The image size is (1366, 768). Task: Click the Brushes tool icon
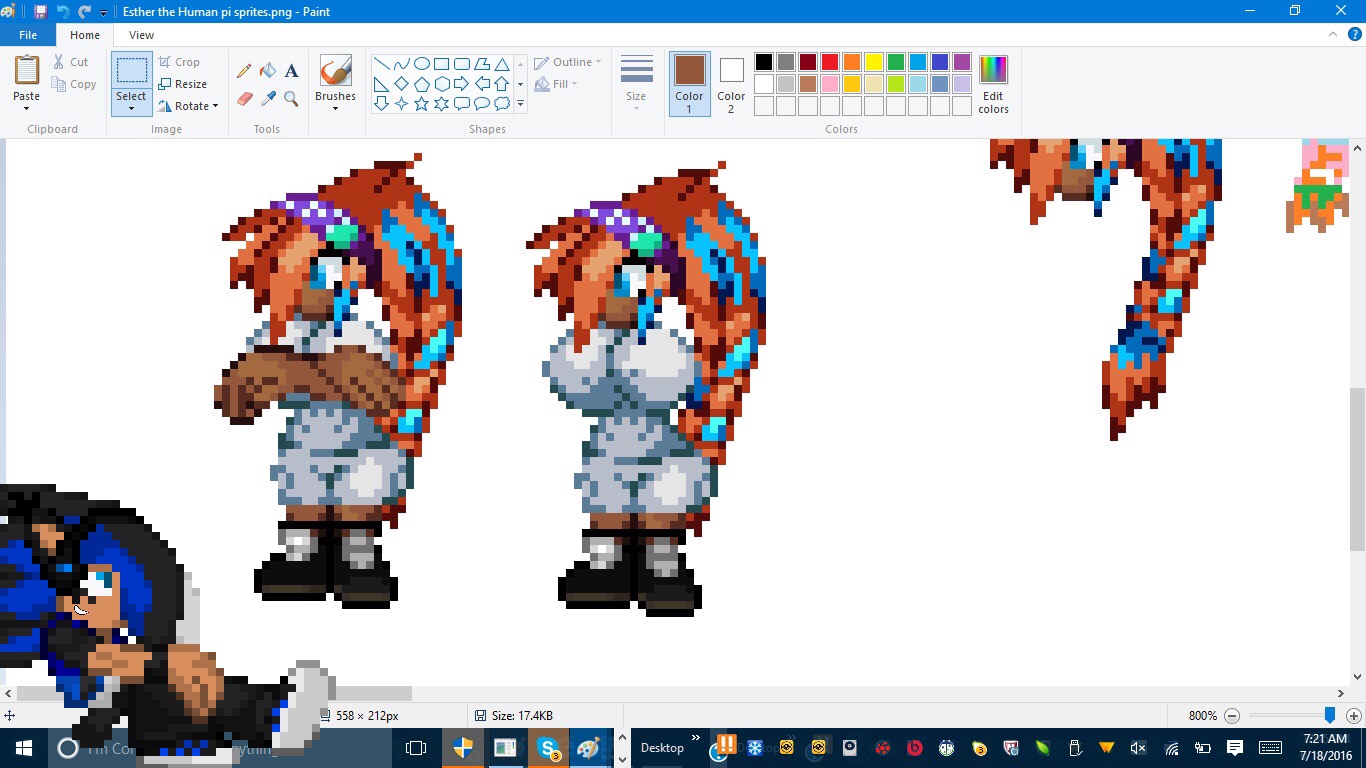[335, 70]
